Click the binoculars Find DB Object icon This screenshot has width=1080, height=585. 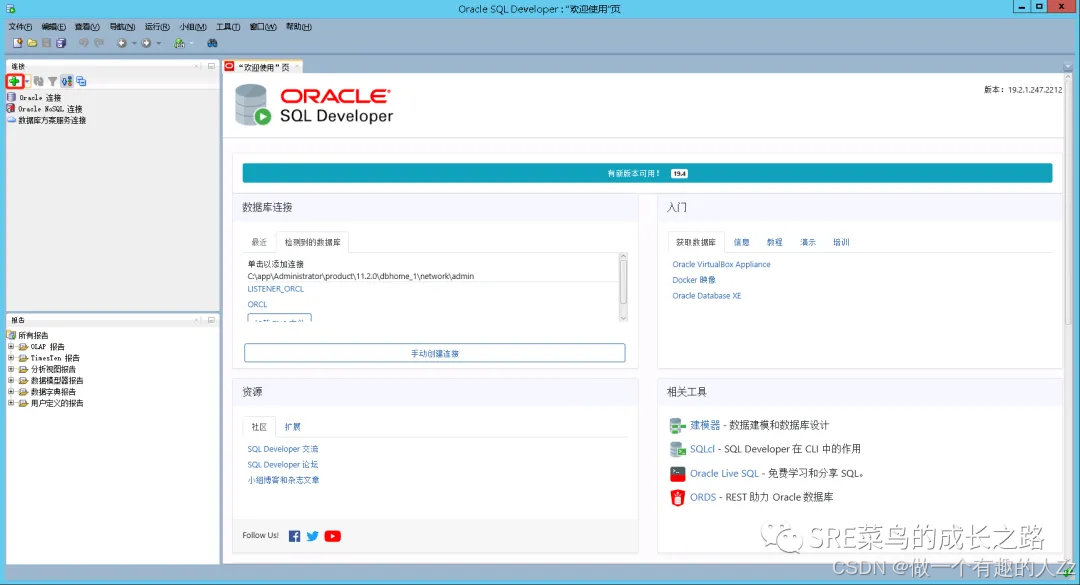212,43
